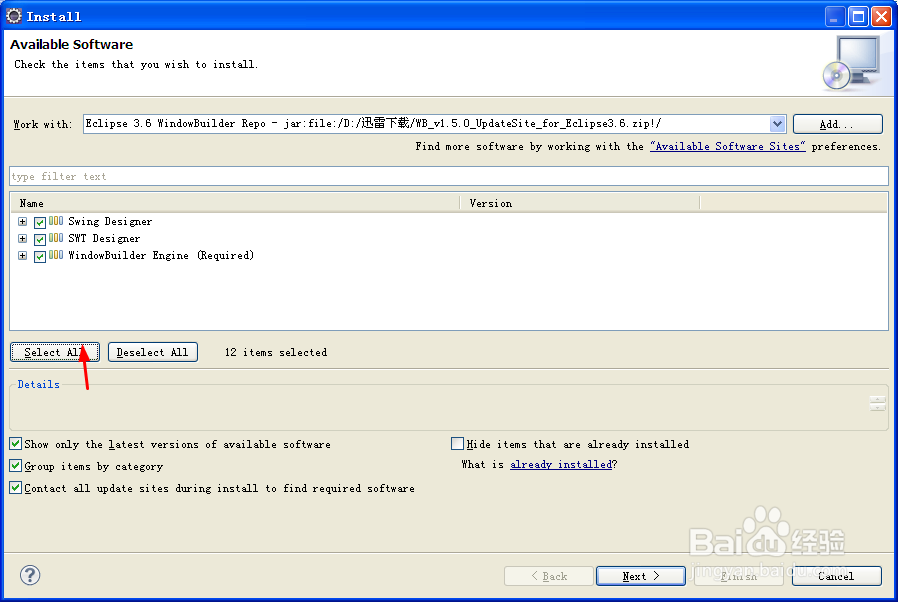Click the Add... button
Image resolution: width=898 pixels, height=602 pixels.
click(837, 124)
